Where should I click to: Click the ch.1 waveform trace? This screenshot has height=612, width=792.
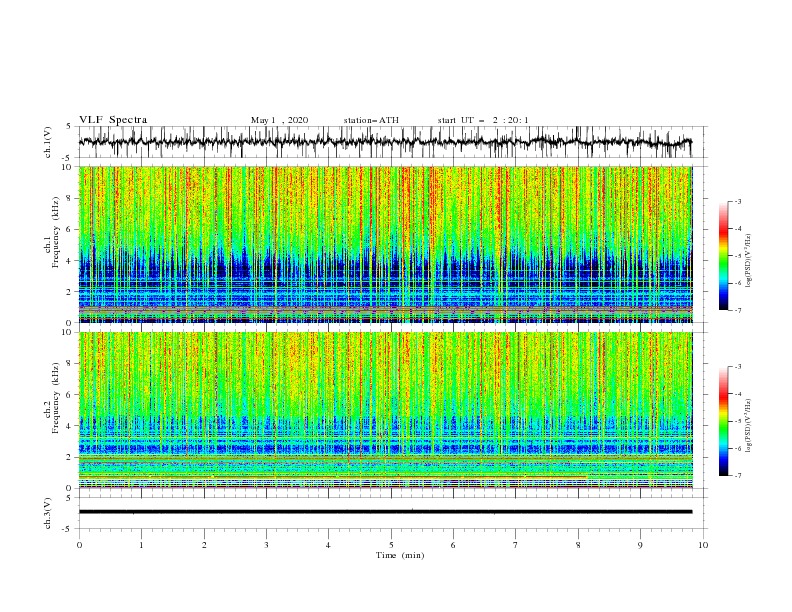point(385,142)
